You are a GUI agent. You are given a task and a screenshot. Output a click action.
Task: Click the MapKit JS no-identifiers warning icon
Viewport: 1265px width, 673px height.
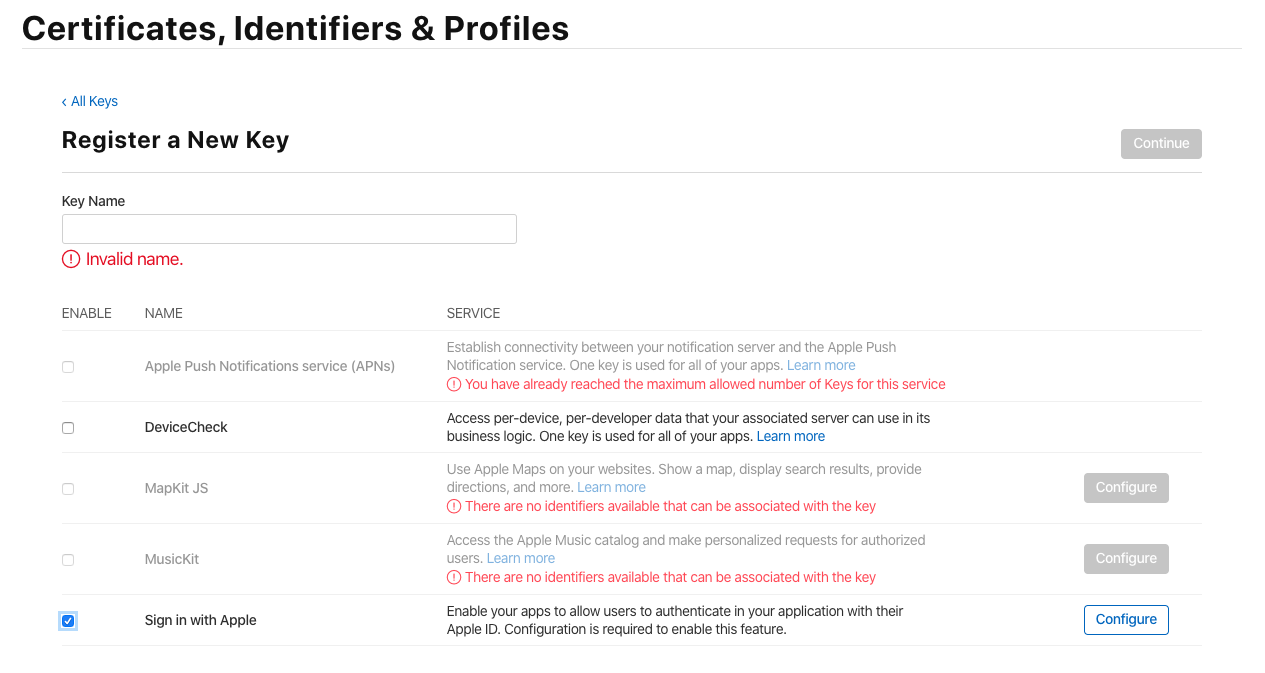454,506
